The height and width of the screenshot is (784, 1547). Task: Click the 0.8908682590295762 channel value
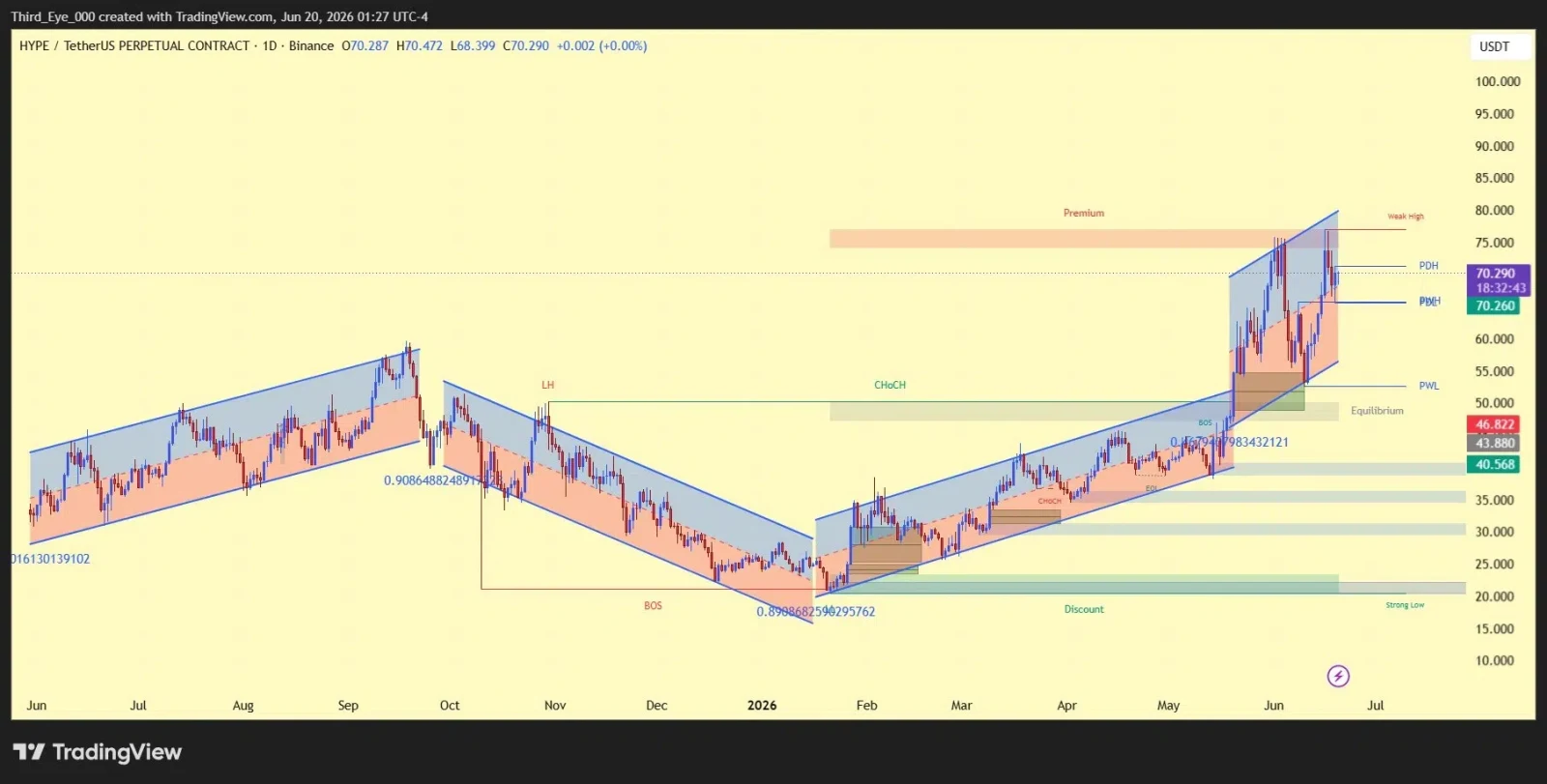[x=815, y=612]
